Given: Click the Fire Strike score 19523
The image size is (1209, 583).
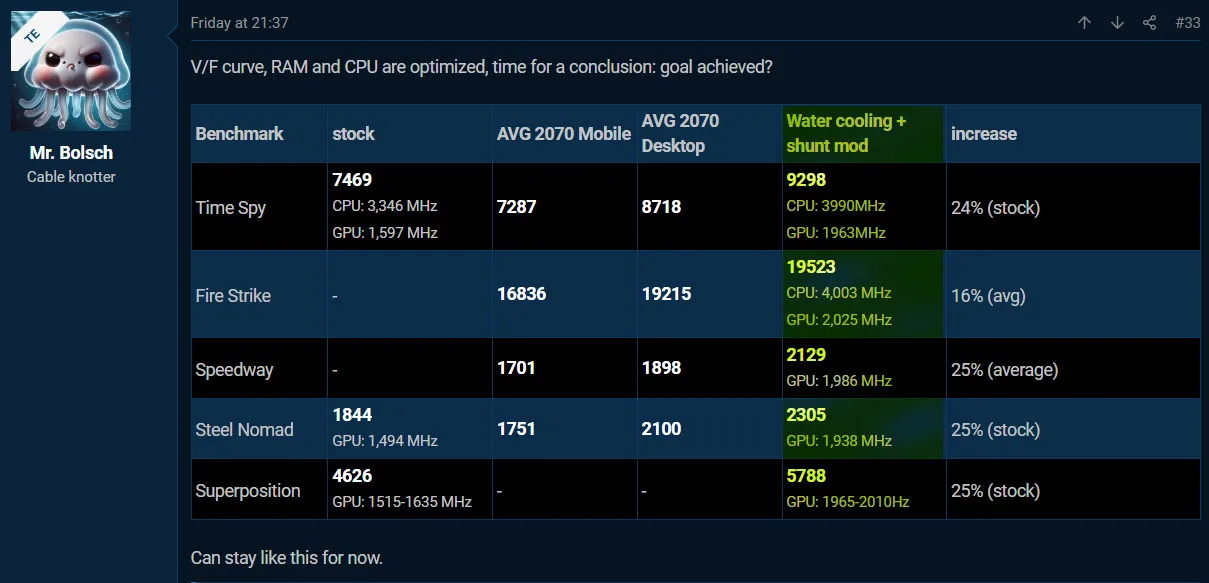Looking at the screenshot, I should [x=811, y=267].
